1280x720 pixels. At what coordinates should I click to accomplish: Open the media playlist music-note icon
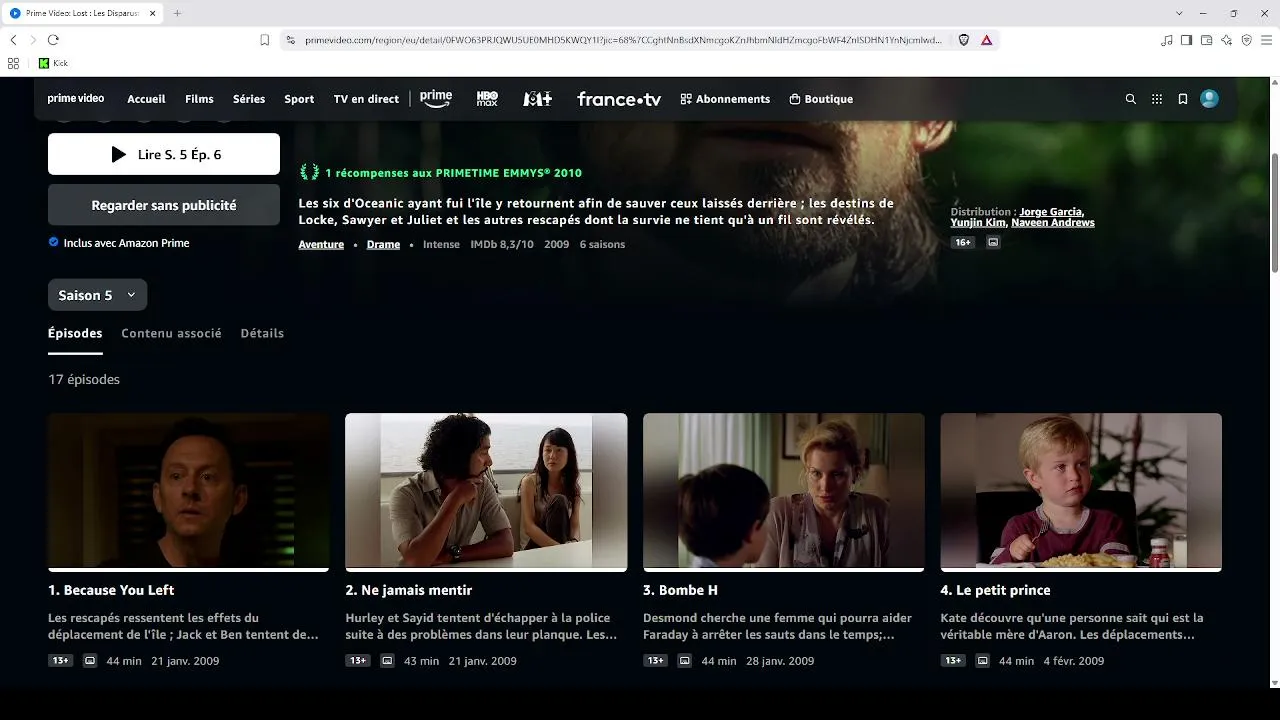coord(1167,40)
